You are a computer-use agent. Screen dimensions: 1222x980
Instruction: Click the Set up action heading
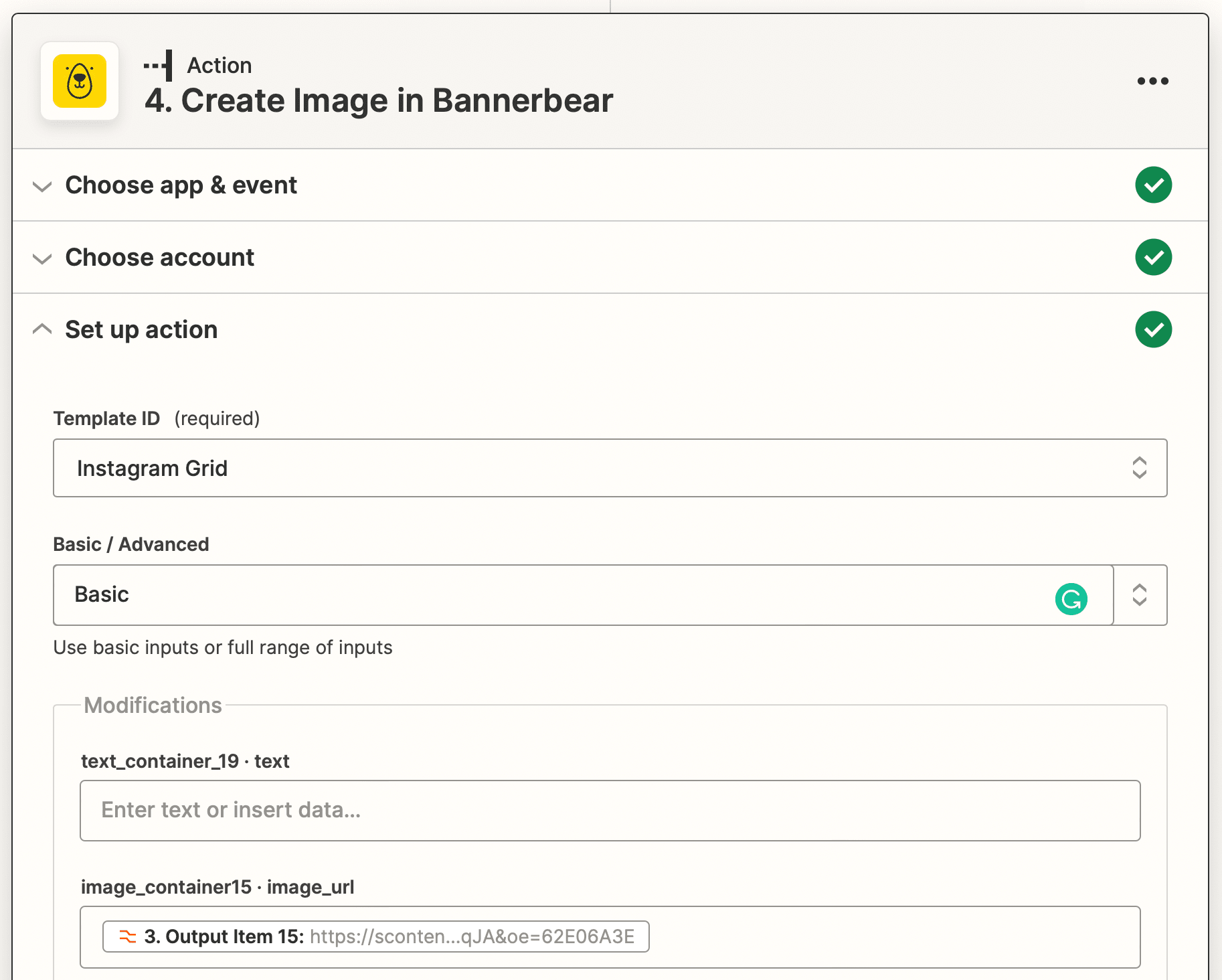141,329
